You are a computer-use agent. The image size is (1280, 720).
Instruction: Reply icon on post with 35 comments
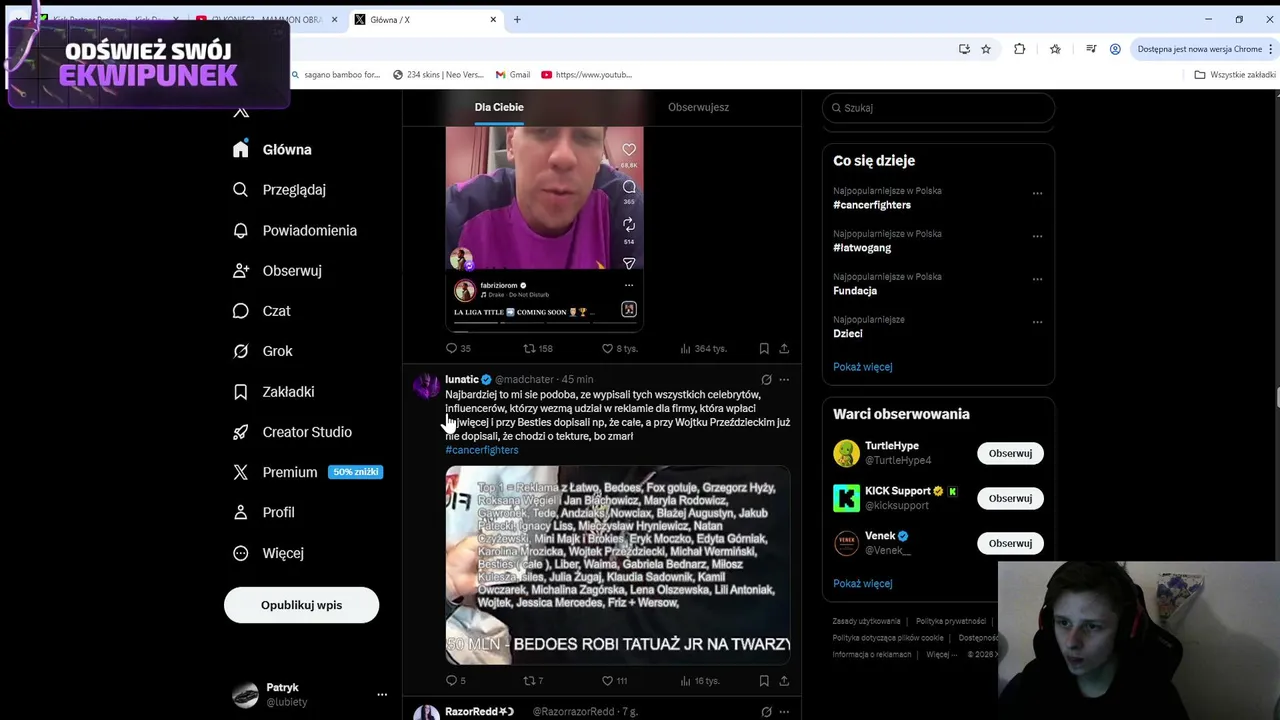451,348
